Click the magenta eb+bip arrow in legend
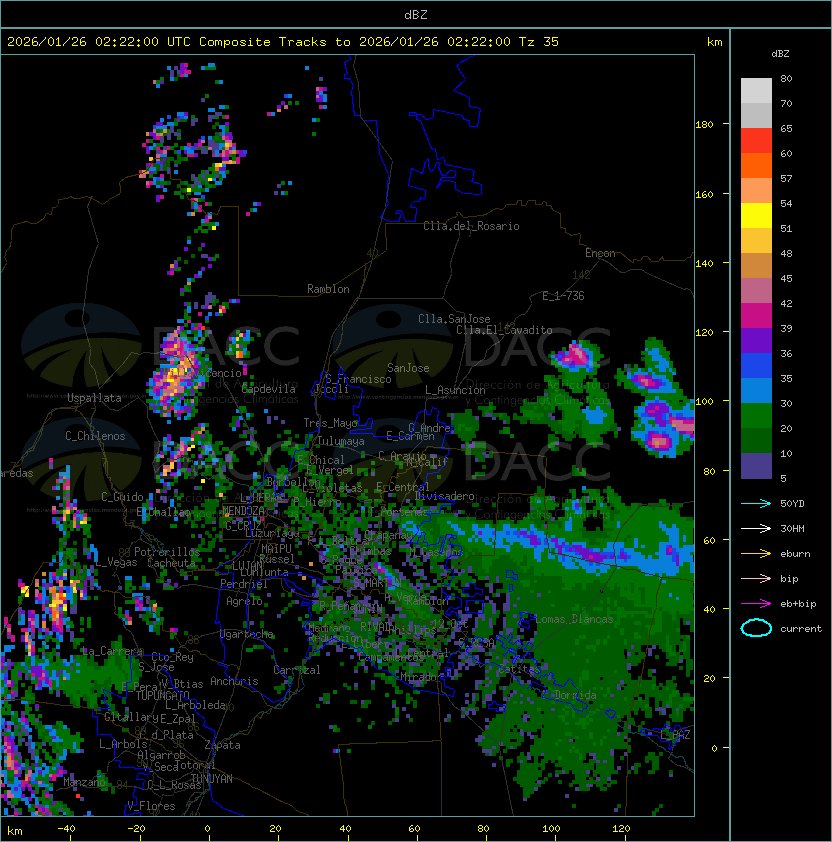This screenshot has width=832, height=842. tap(756, 604)
